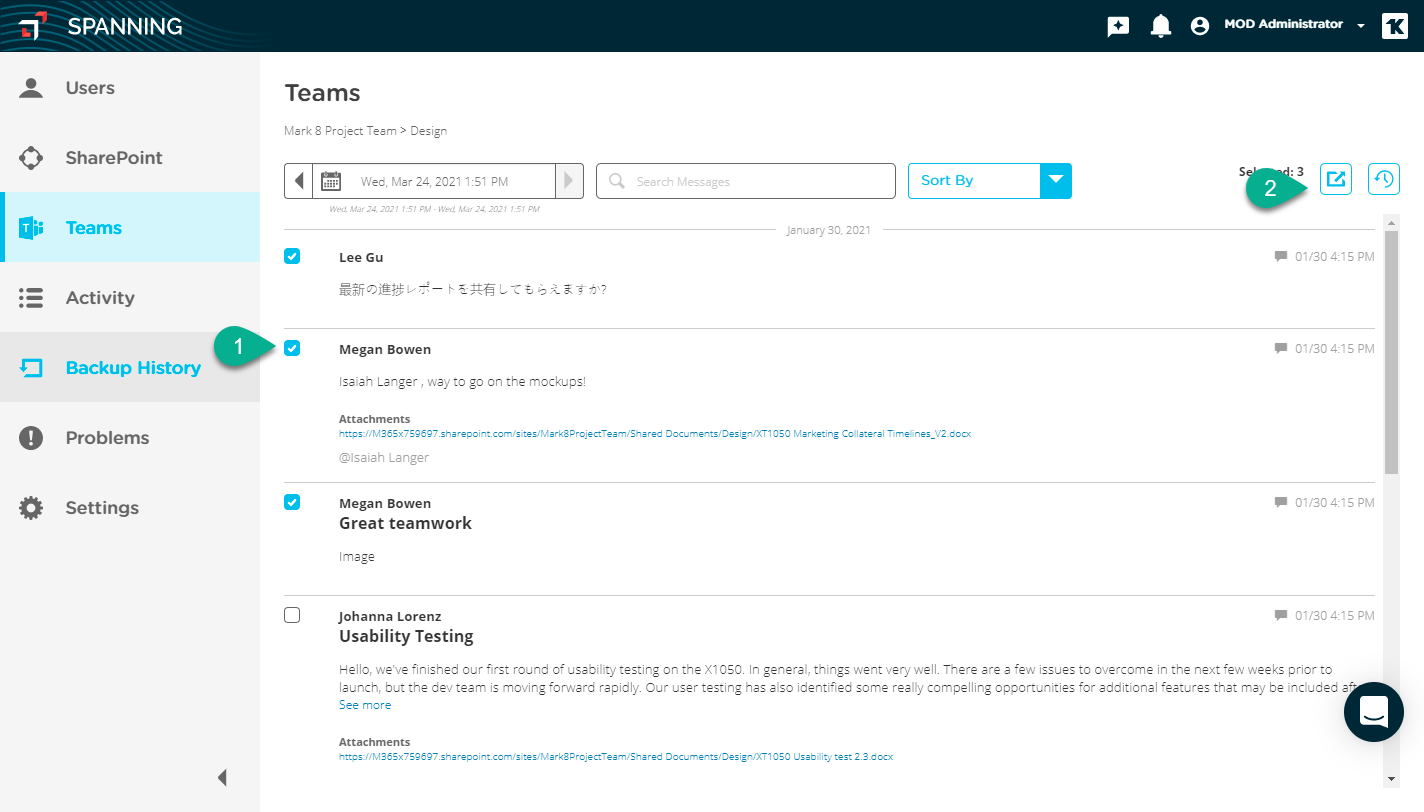Check the Usability Testing message checkbox
This screenshot has width=1424, height=812.
coord(292,615)
